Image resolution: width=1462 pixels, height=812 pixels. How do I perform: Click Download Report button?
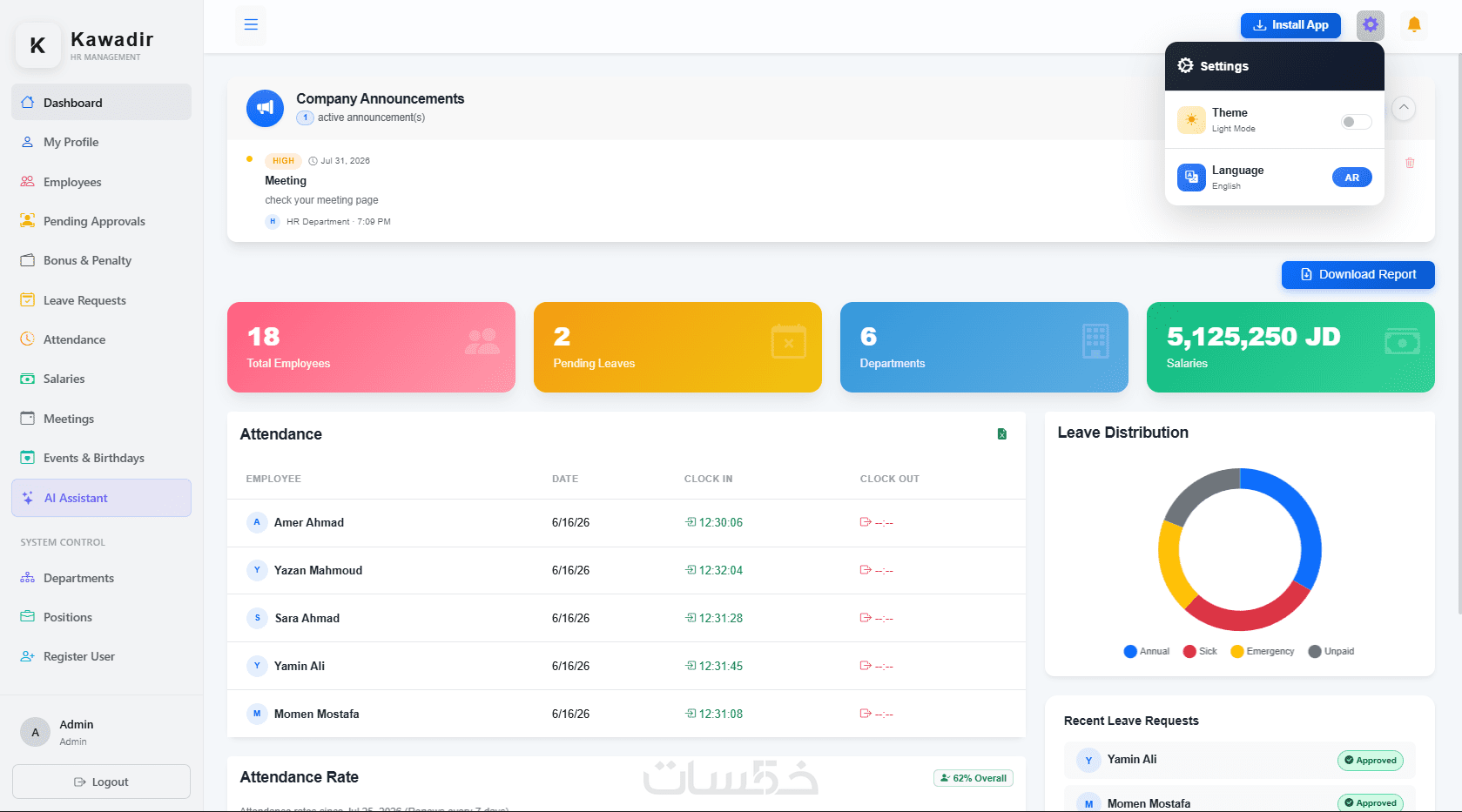tap(1358, 274)
